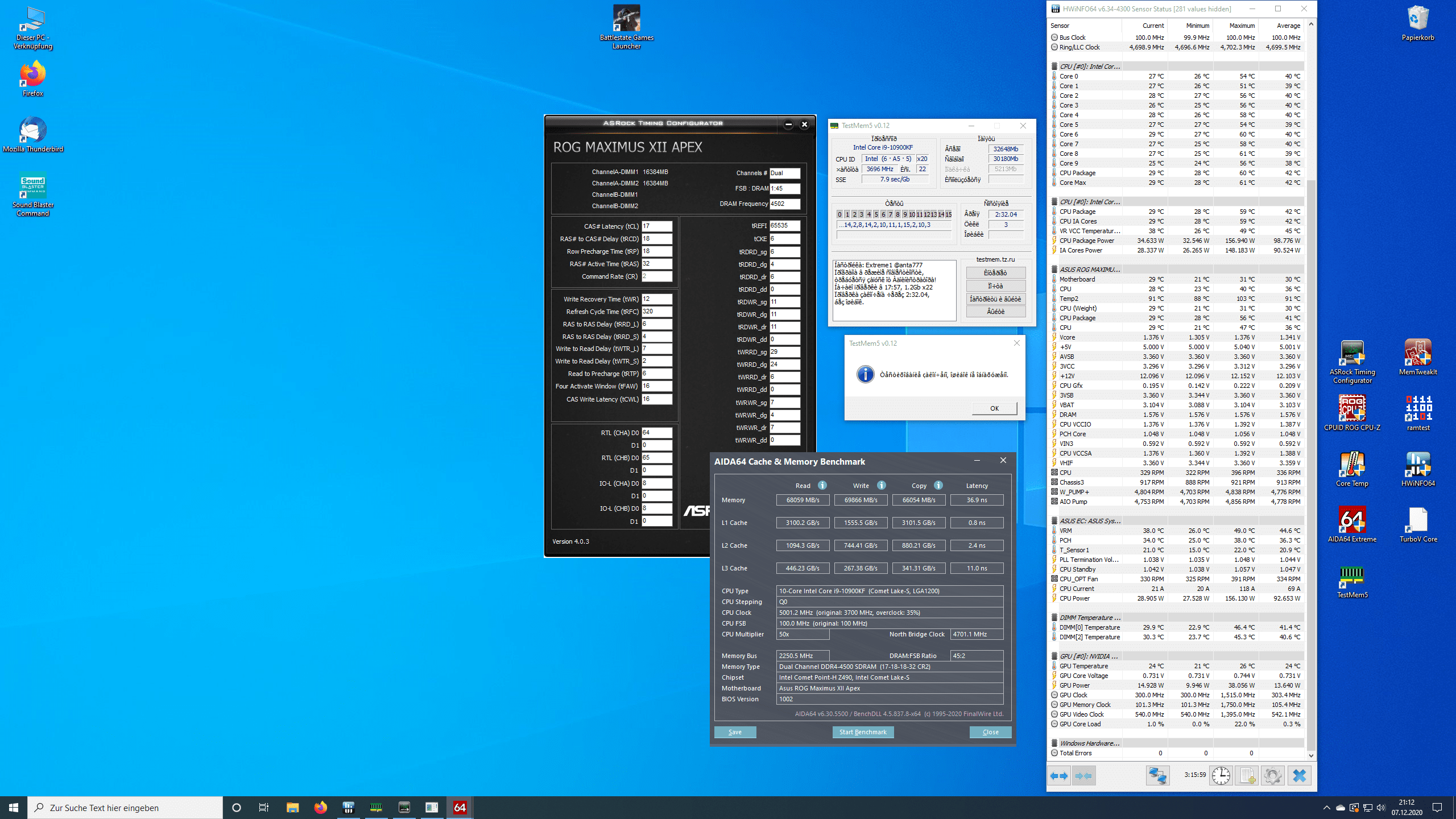Select Papierkorb recycle bin icon
The image size is (1456, 819).
(1418, 23)
